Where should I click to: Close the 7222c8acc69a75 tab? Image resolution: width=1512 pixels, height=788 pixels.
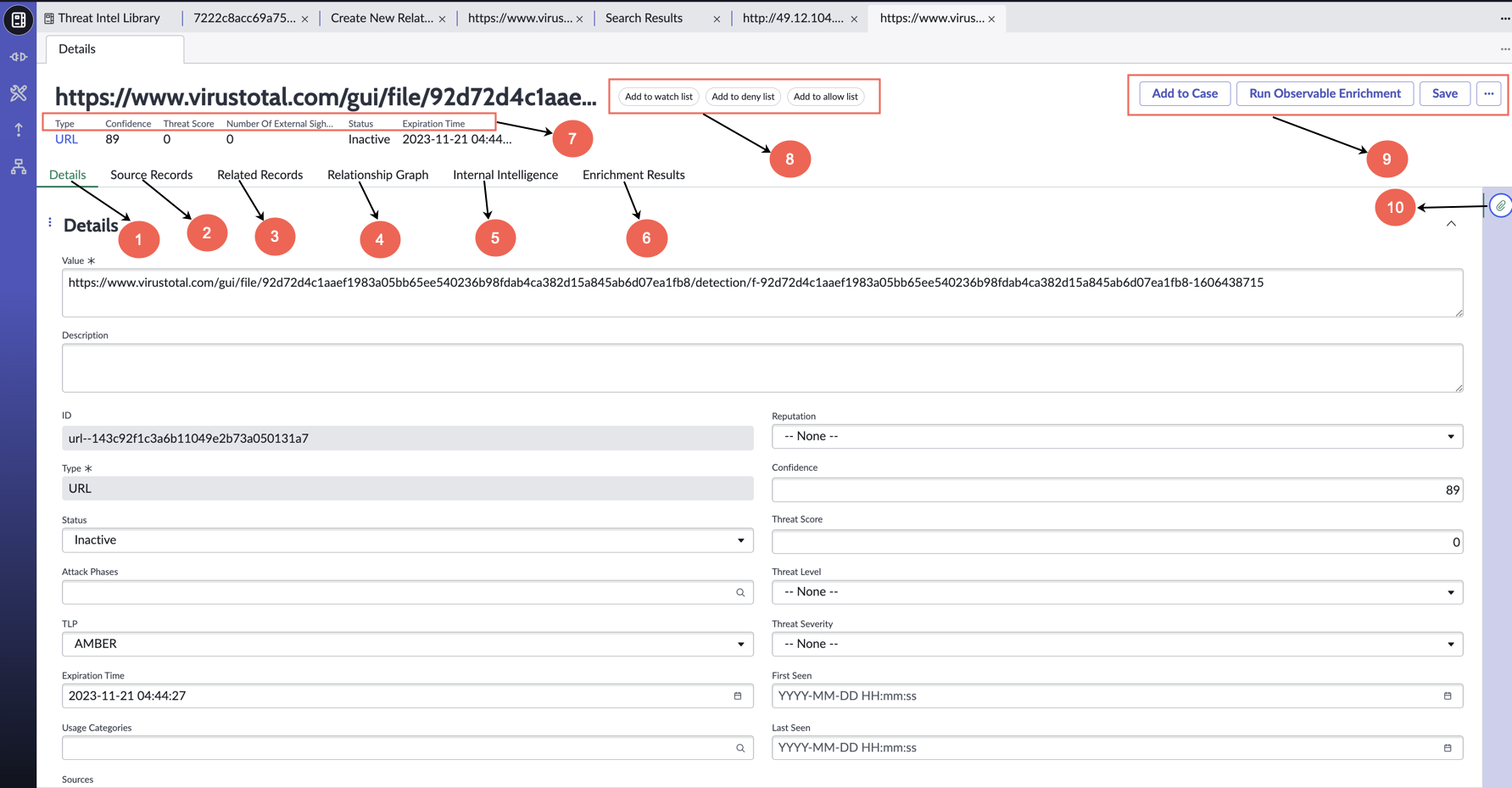pos(305,19)
